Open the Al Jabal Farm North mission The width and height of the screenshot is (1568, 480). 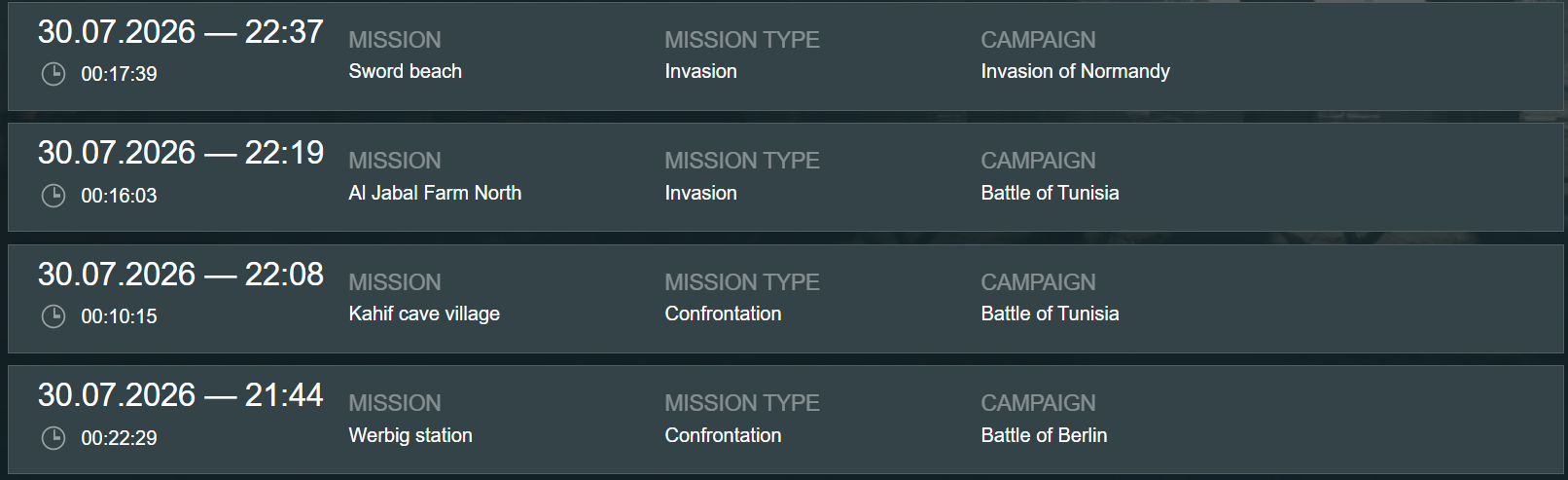[x=435, y=193]
